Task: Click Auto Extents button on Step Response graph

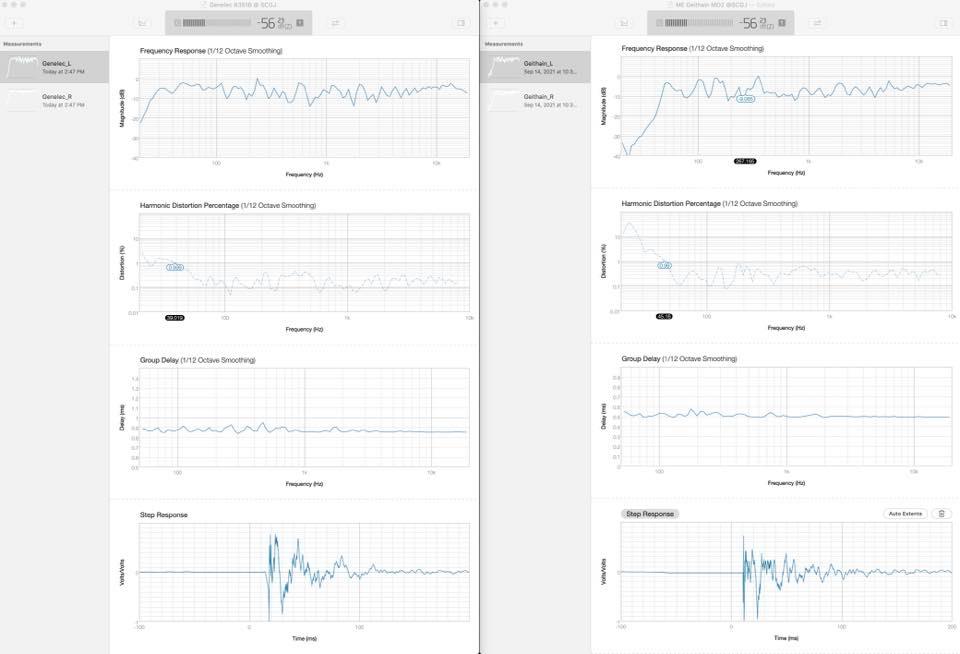Action: 905,514
